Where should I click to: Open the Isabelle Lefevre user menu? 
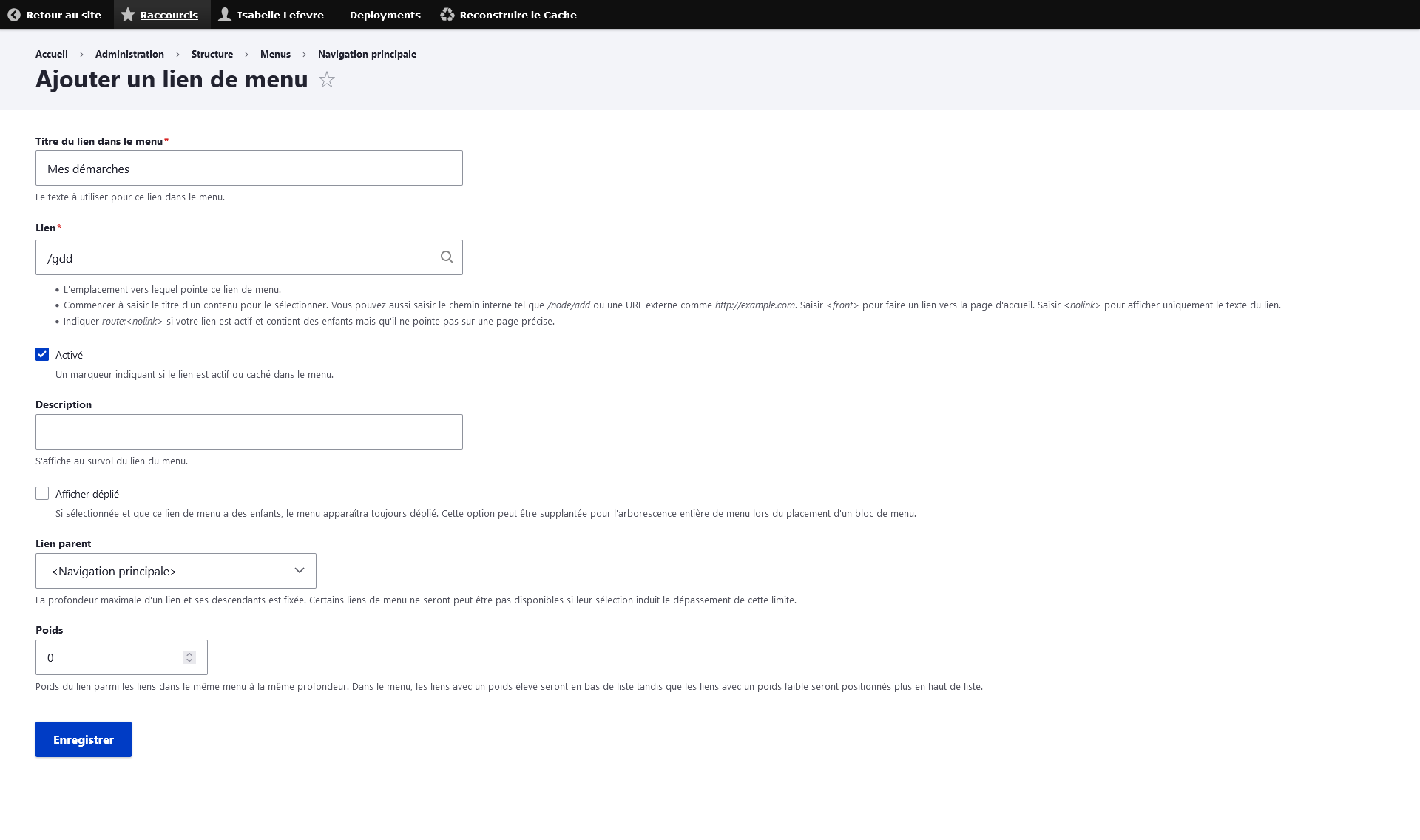click(x=280, y=15)
